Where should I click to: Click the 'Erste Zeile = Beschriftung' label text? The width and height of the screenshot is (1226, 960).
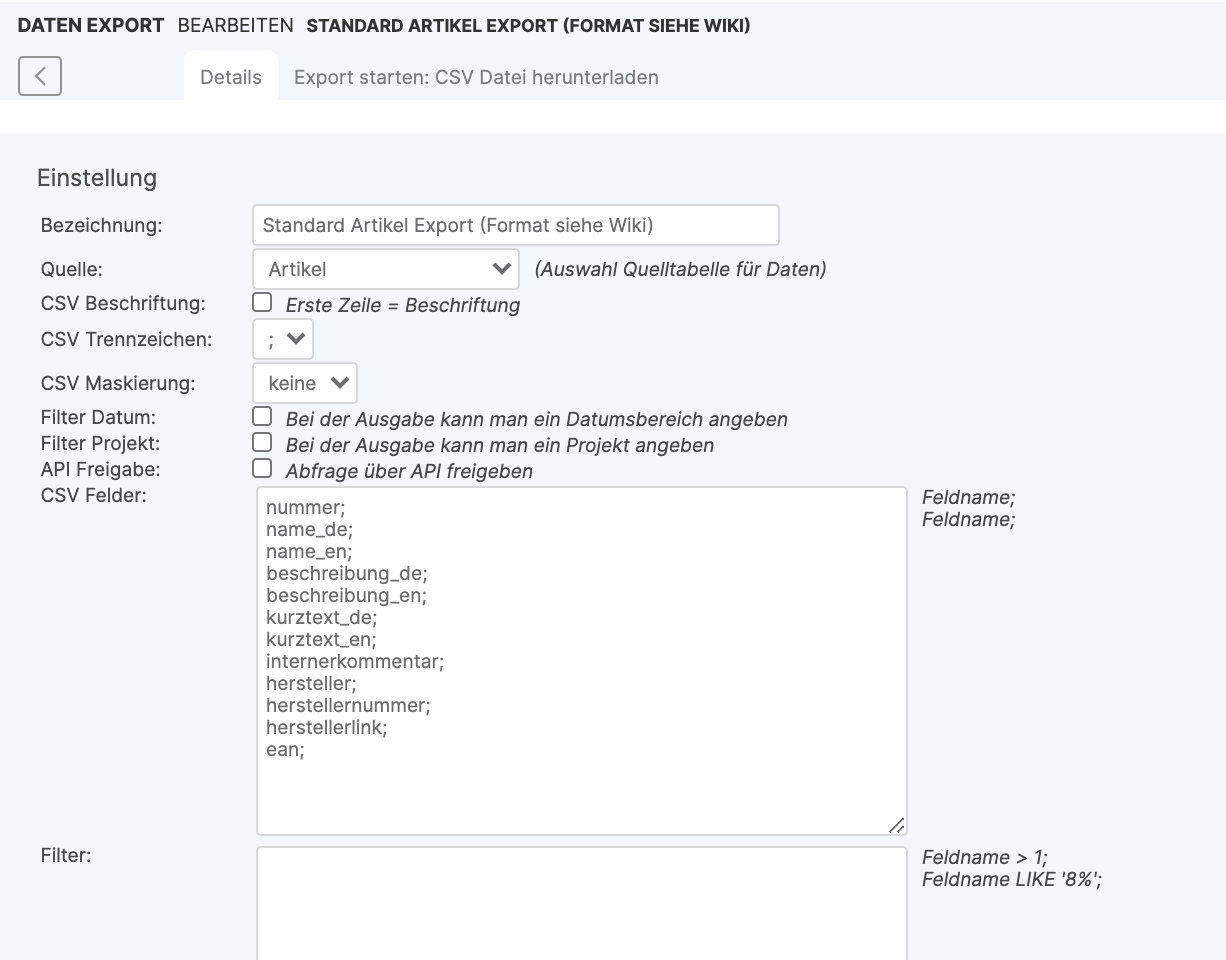[x=402, y=305]
